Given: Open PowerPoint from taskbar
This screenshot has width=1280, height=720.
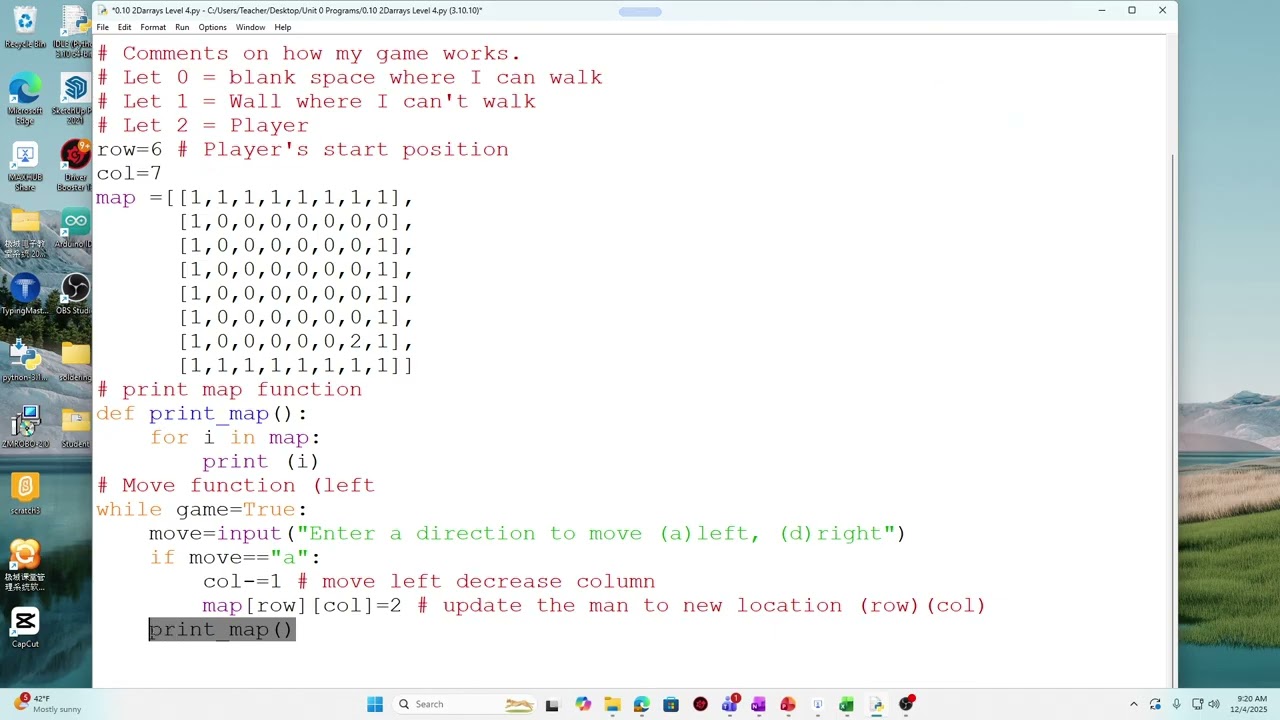Looking at the screenshot, I should pyautogui.click(x=788, y=704).
